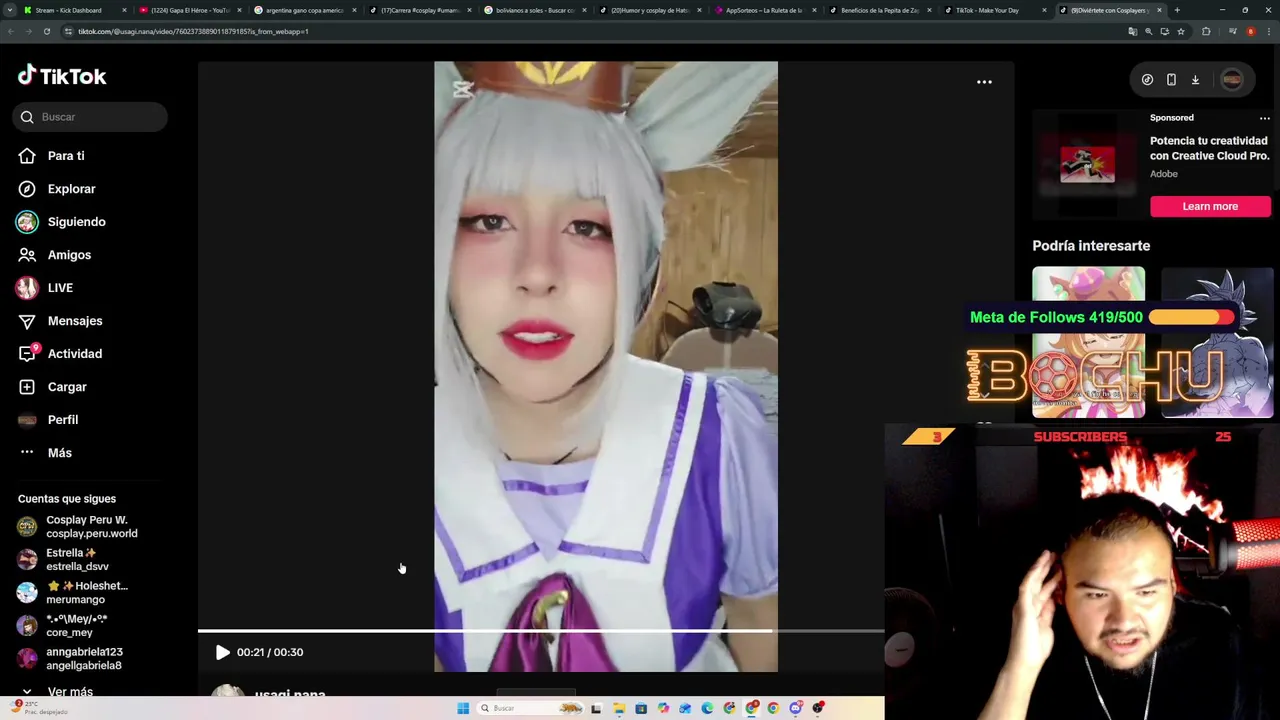This screenshot has width=1280, height=720.
Task: Open File Explorer from the taskbar
Action: [x=619, y=708]
